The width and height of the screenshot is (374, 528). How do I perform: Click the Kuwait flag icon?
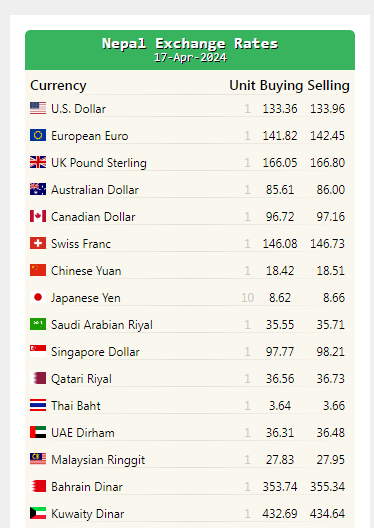pyautogui.click(x=38, y=513)
